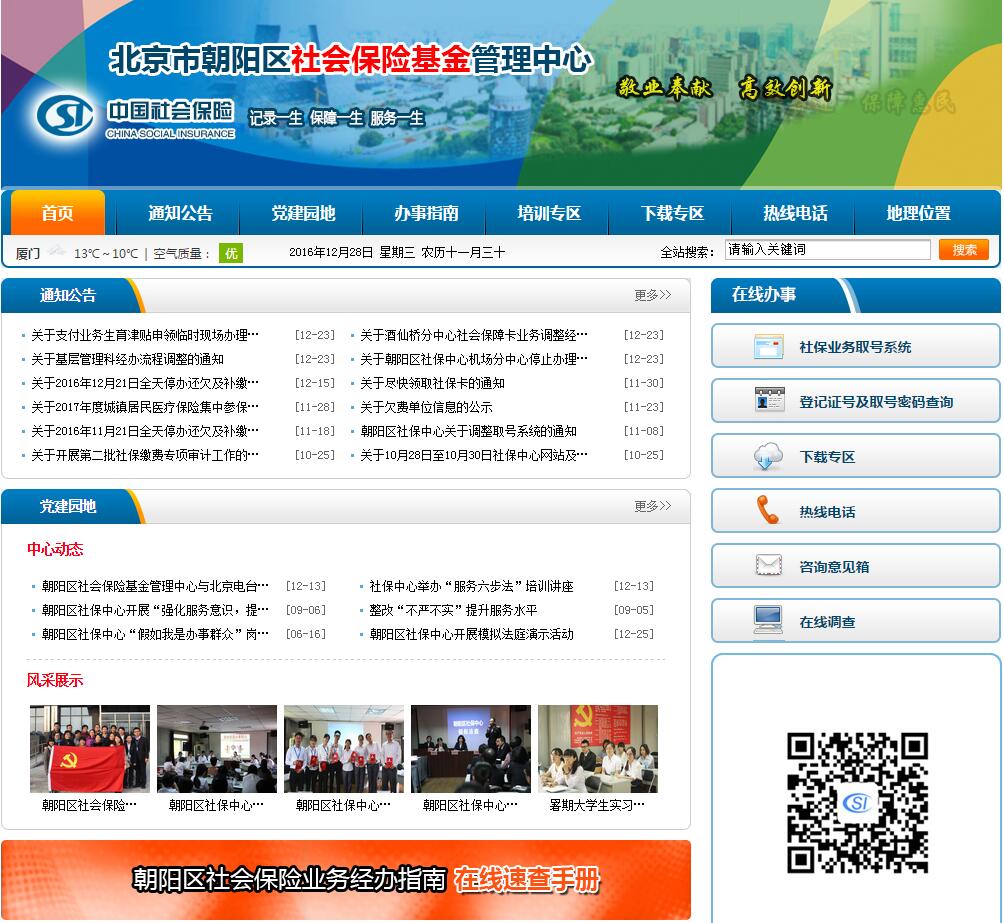The width and height of the screenshot is (1004, 923).
Task: Expand 更多>> in the 通知公告 section
Action: tap(652, 295)
